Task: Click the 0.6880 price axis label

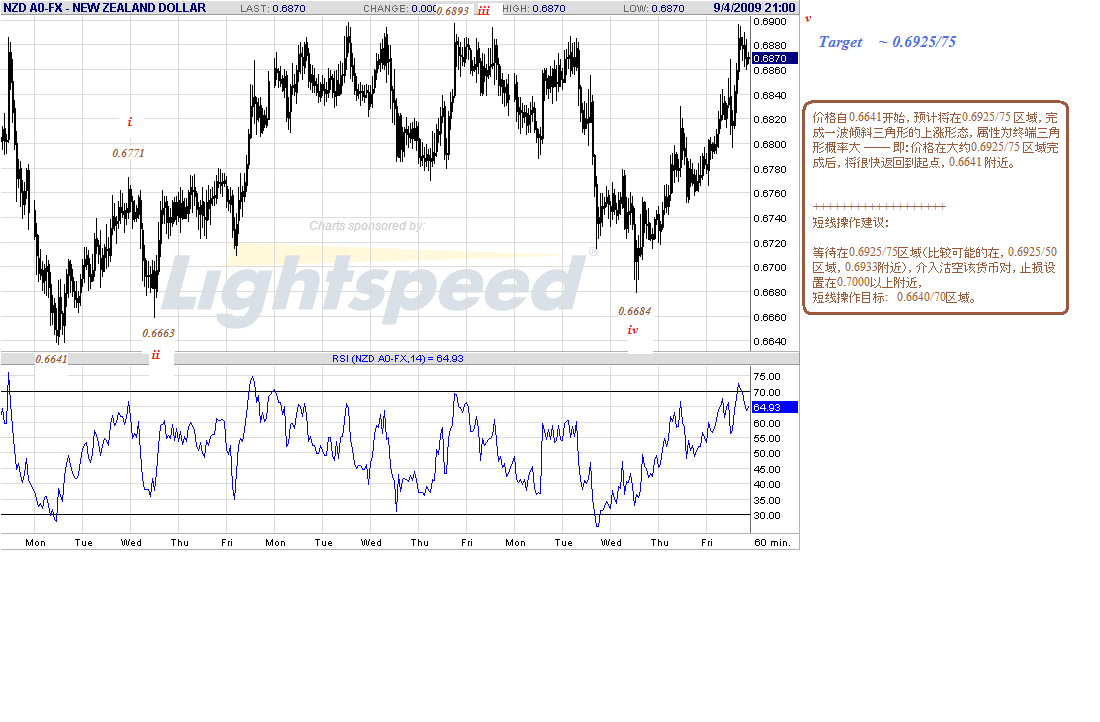Action: (770, 46)
